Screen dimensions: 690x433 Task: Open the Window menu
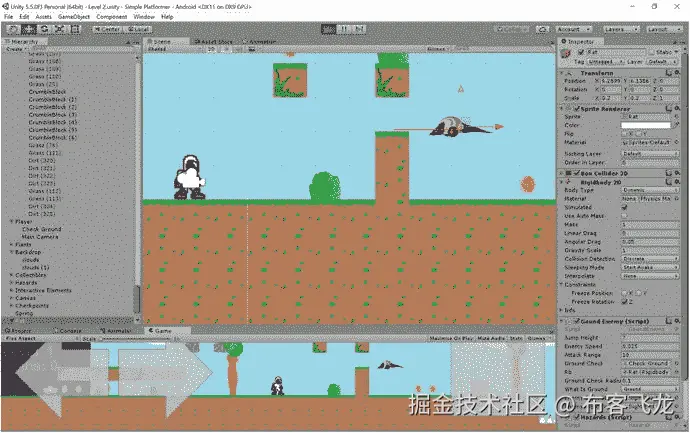tap(144, 17)
